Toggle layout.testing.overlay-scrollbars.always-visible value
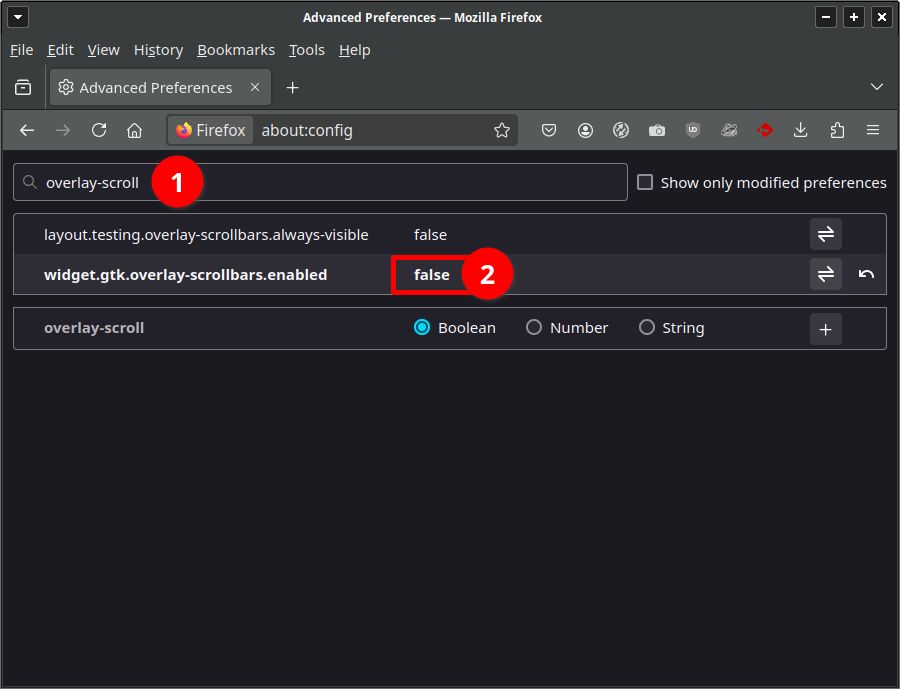The height and width of the screenshot is (689, 900). pyautogui.click(x=825, y=234)
